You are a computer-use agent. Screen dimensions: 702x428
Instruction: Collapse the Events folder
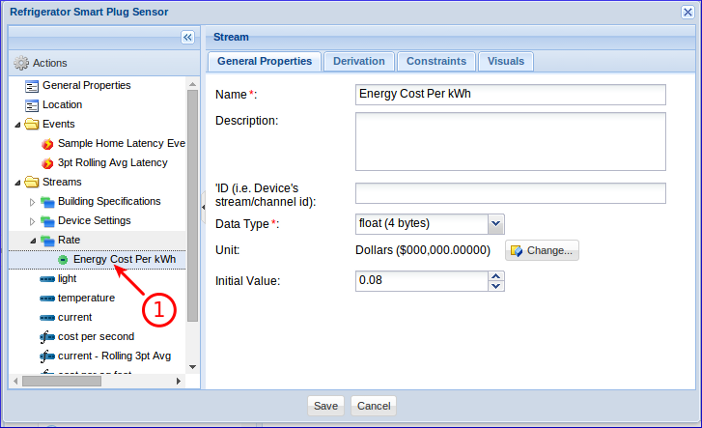(x=17, y=125)
